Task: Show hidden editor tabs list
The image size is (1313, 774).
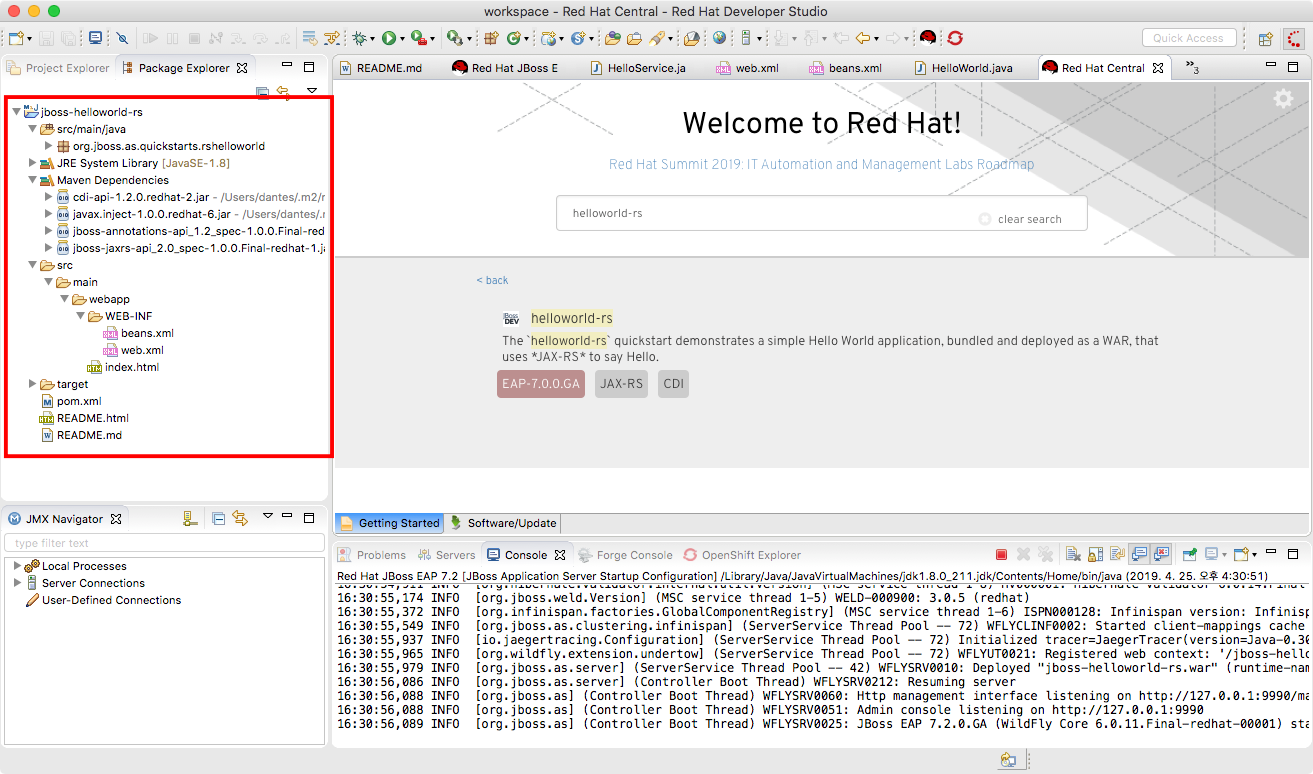Action: pyautogui.click(x=1192, y=67)
